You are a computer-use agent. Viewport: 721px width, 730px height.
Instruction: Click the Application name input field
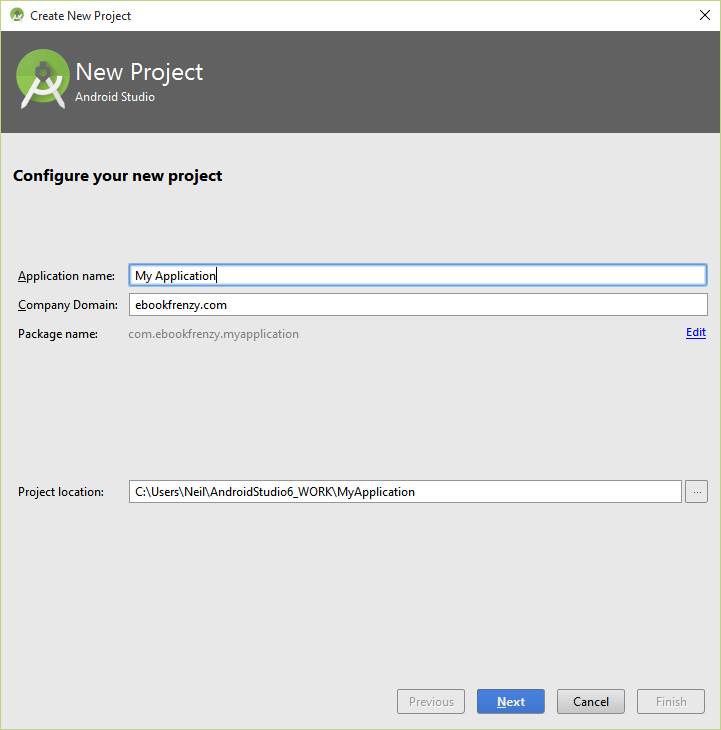(418, 275)
